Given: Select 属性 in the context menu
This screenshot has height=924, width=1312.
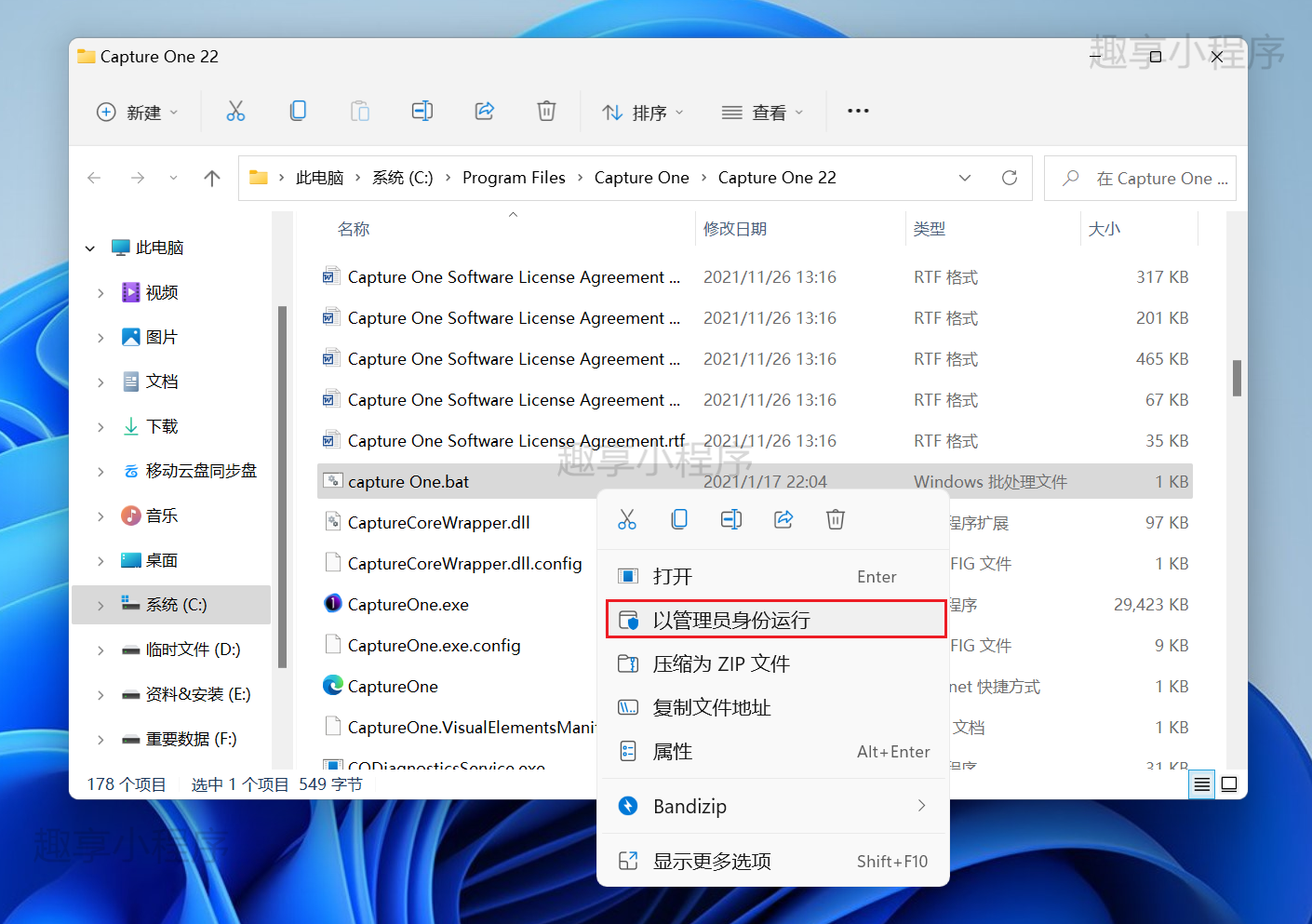Looking at the screenshot, I should point(773,751).
